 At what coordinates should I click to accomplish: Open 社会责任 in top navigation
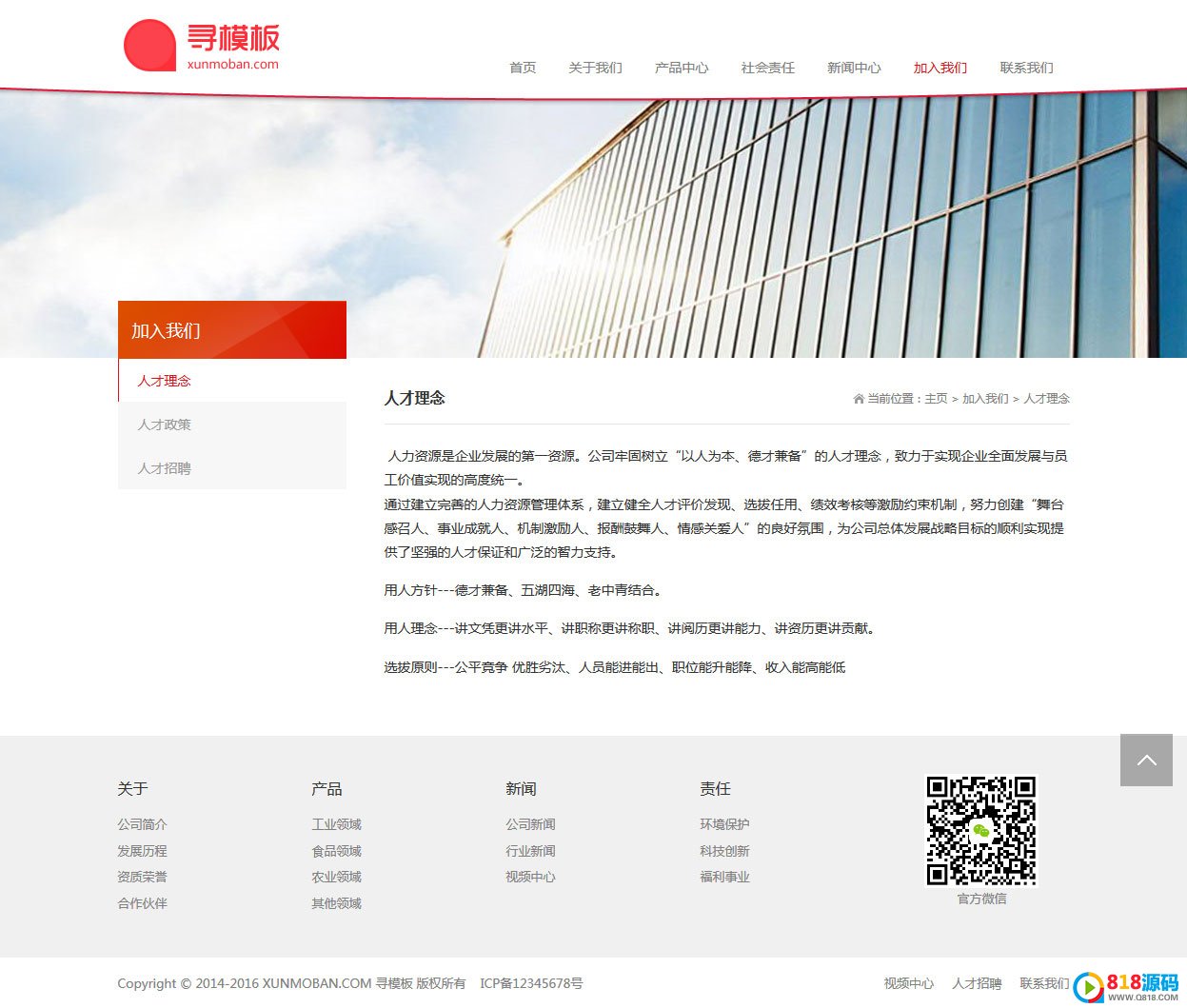pyautogui.click(x=768, y=68)
